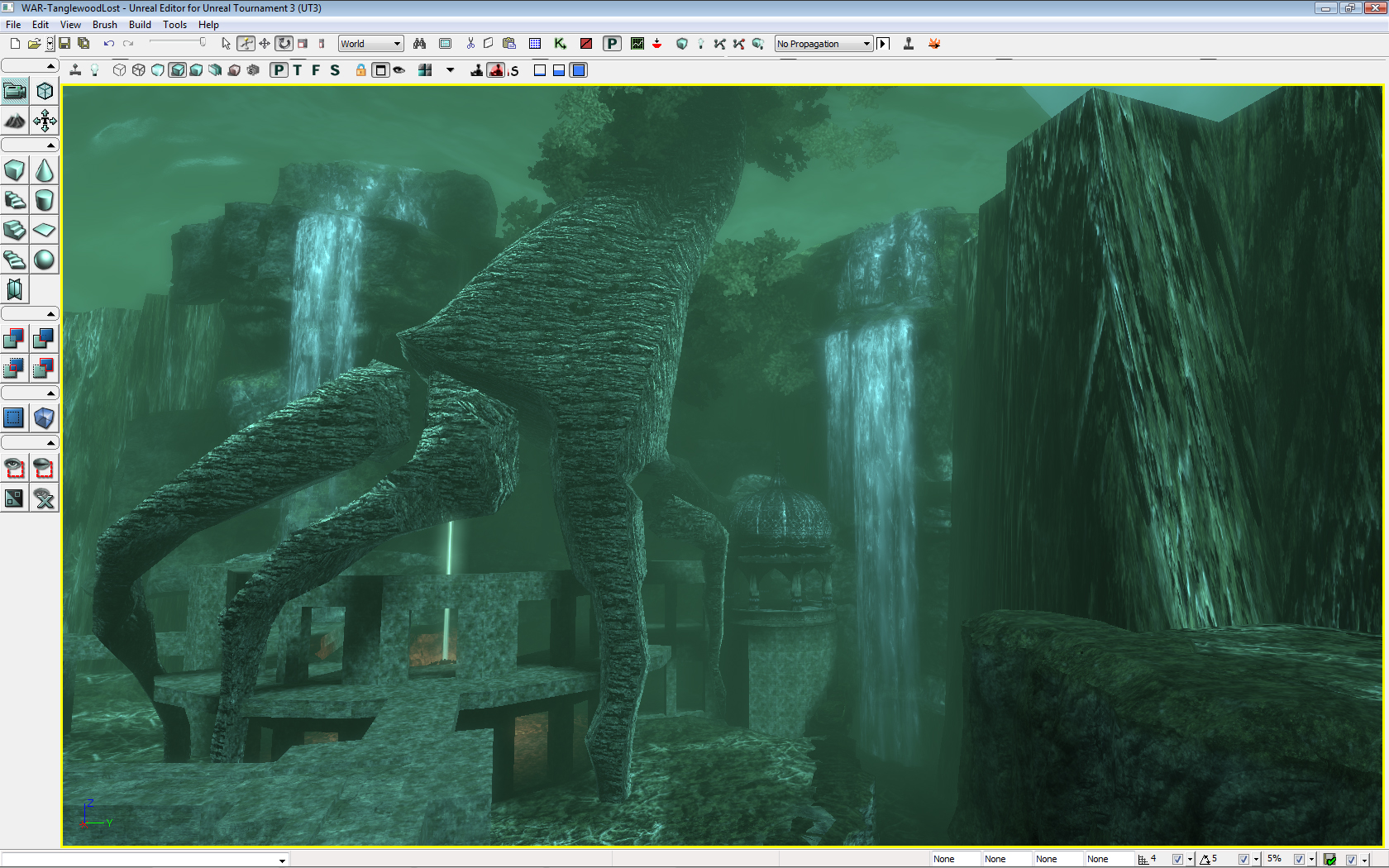Switch viewport to Front view (F)
The image size is (1389, 868).
316,70
